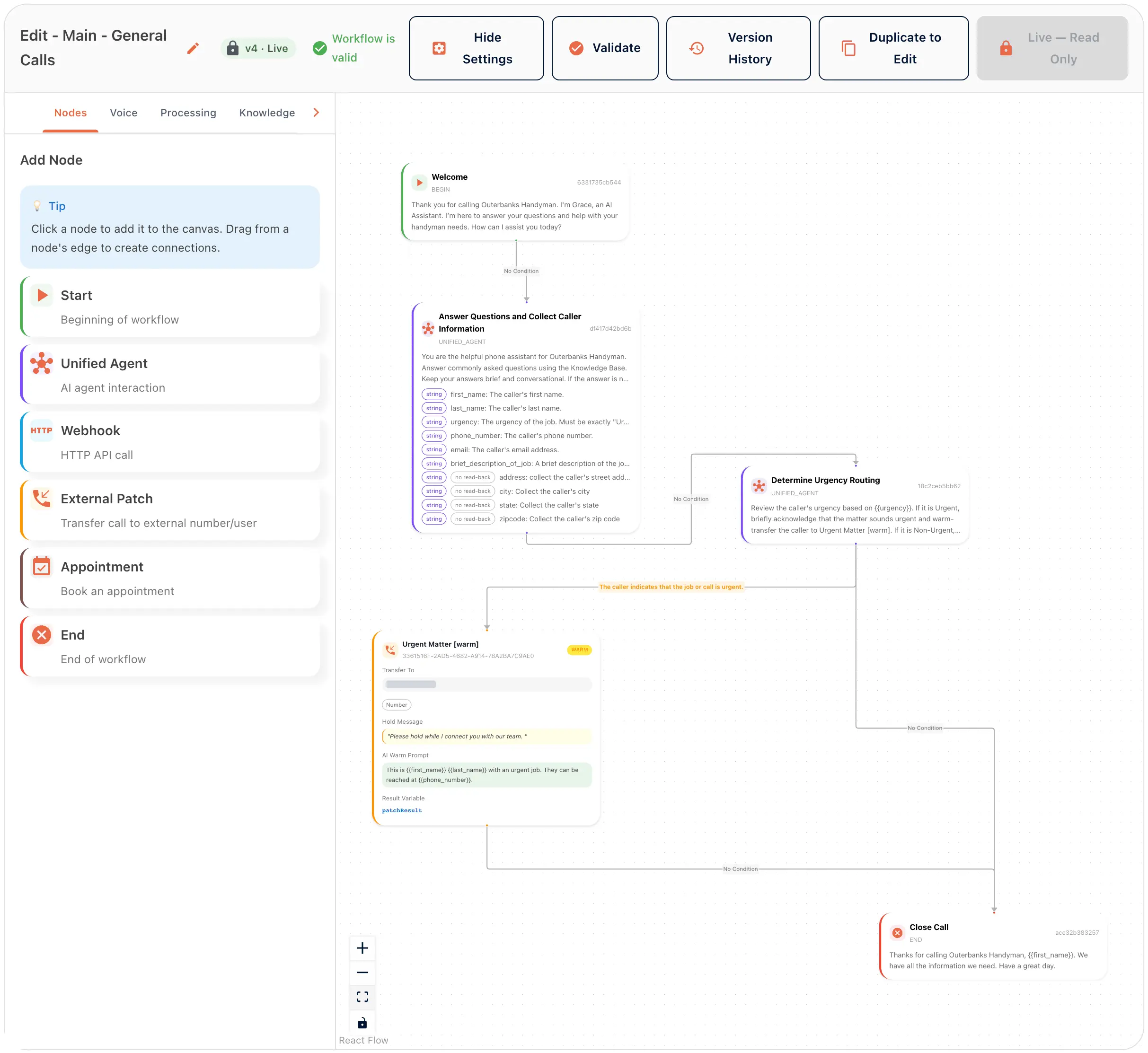This screenshot has width=1148, height=1053.
Task: Click the Unified Agent hub icon in sidebar
Action: pyautogui.click(x=42, y=363)
